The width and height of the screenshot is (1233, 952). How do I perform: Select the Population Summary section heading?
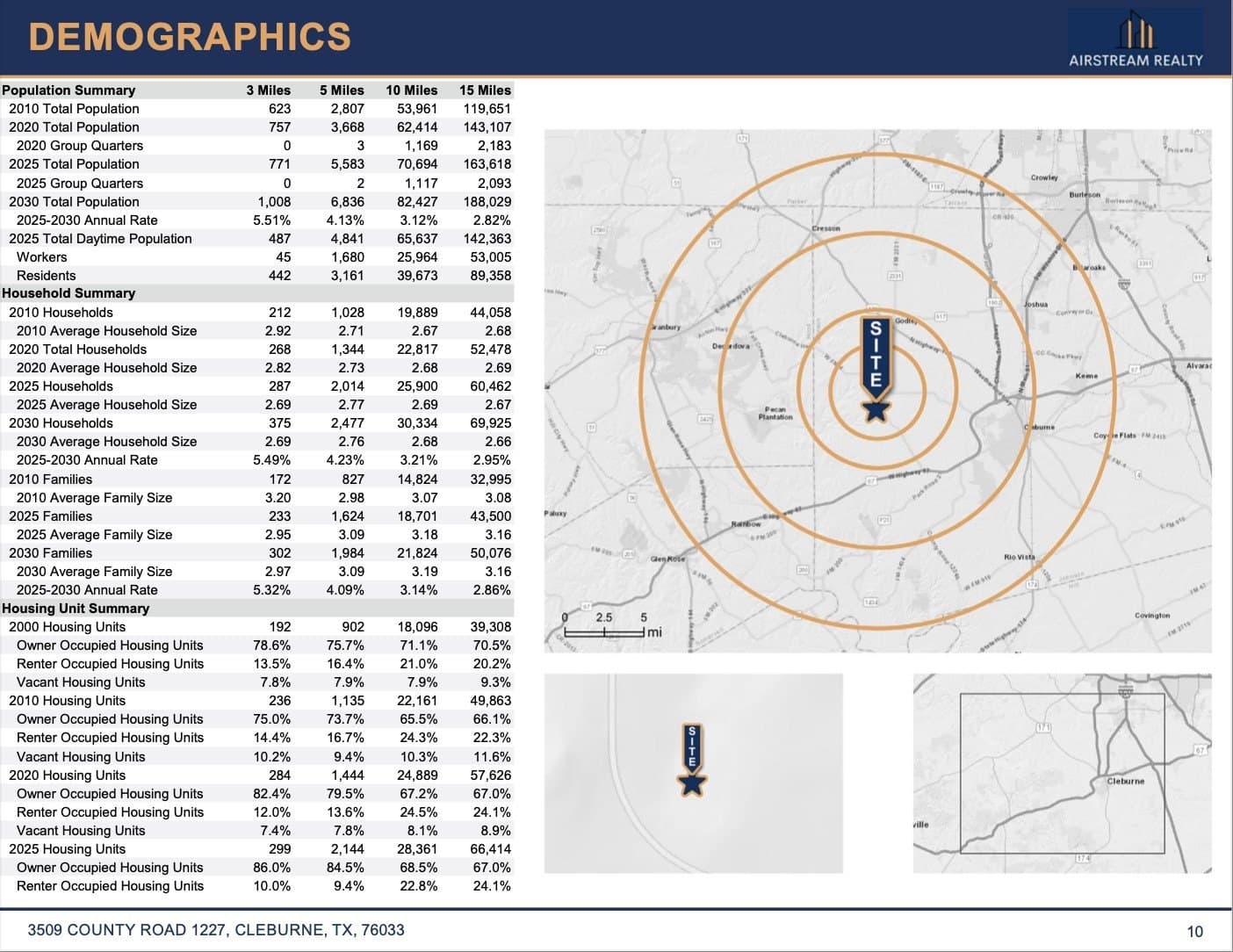(68, 90)
